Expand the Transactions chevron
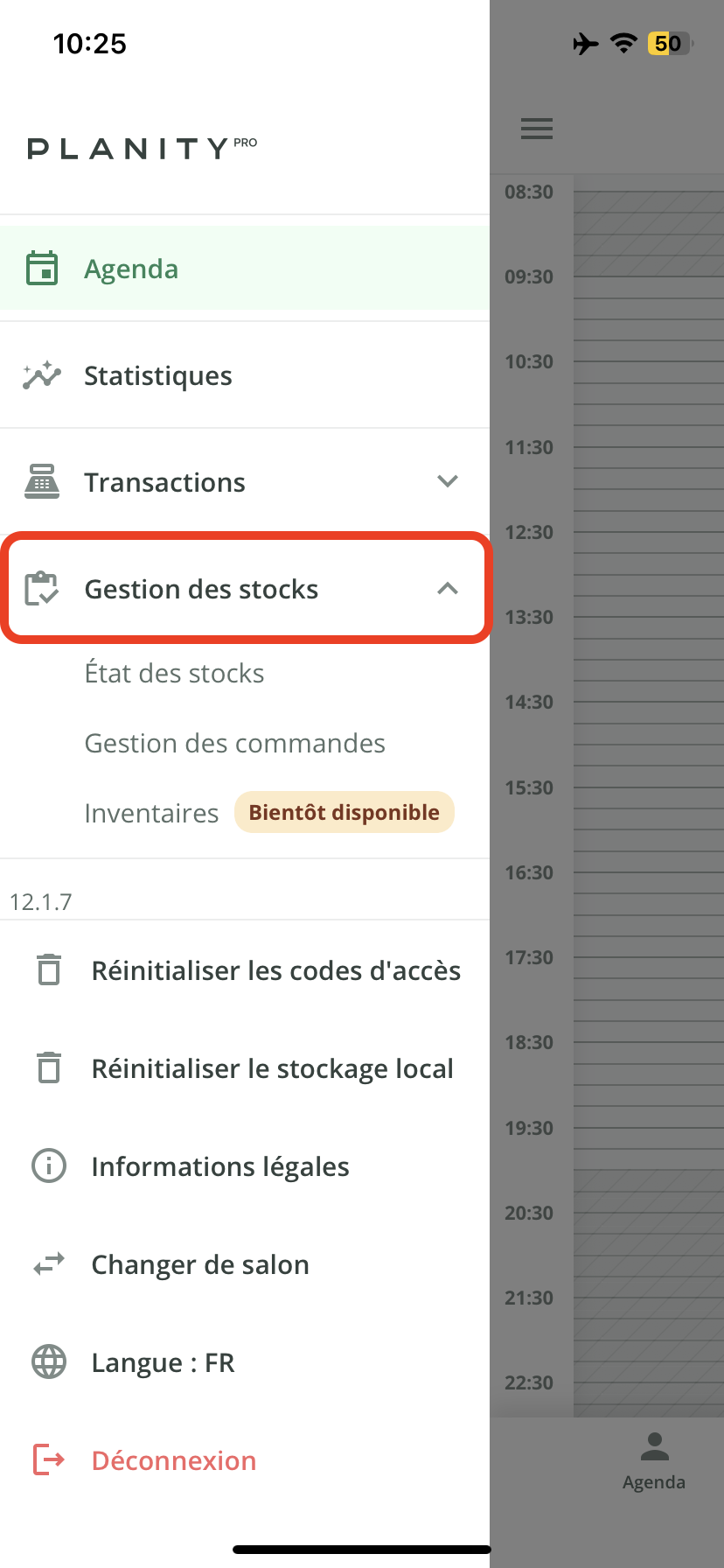Viewport: 724px width, 1568px height. tap(448, 481)
